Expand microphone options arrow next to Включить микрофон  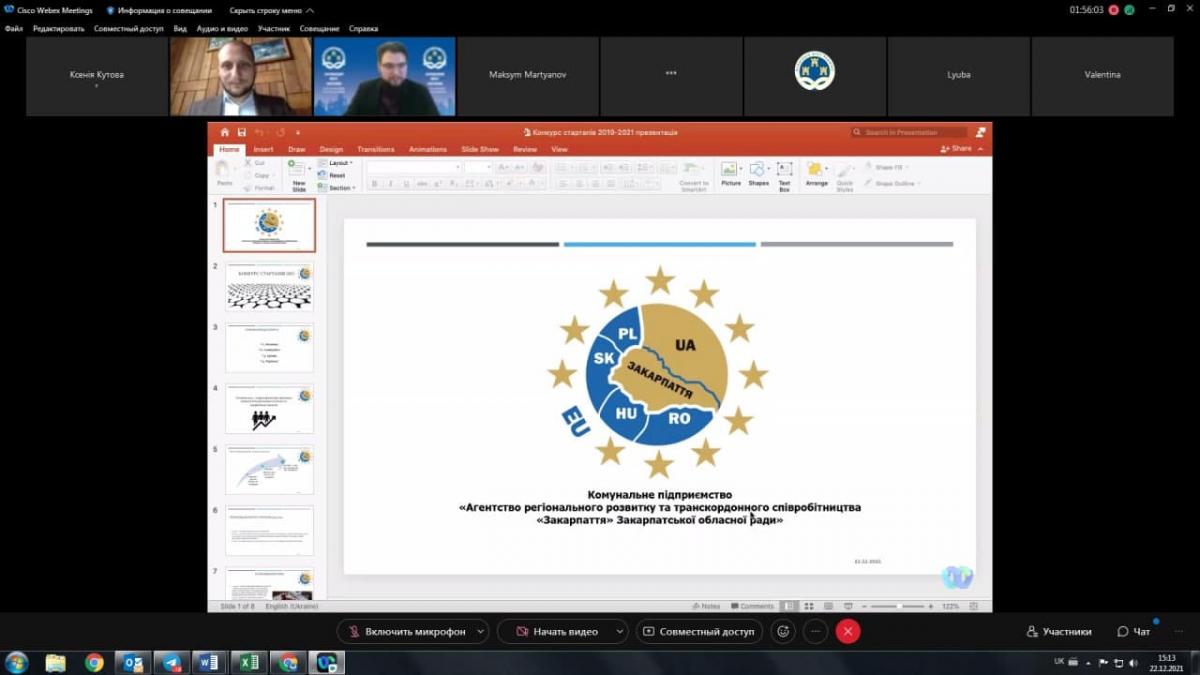tap(481, 631)
